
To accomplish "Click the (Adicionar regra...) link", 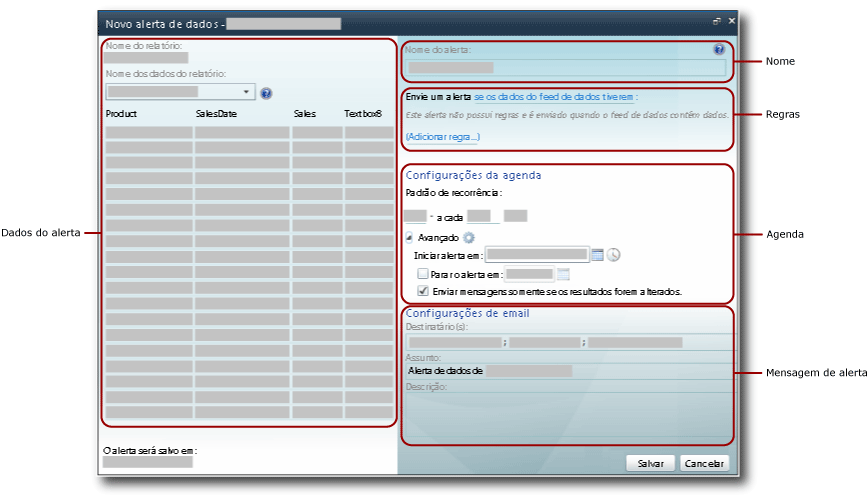I will 443,136.
